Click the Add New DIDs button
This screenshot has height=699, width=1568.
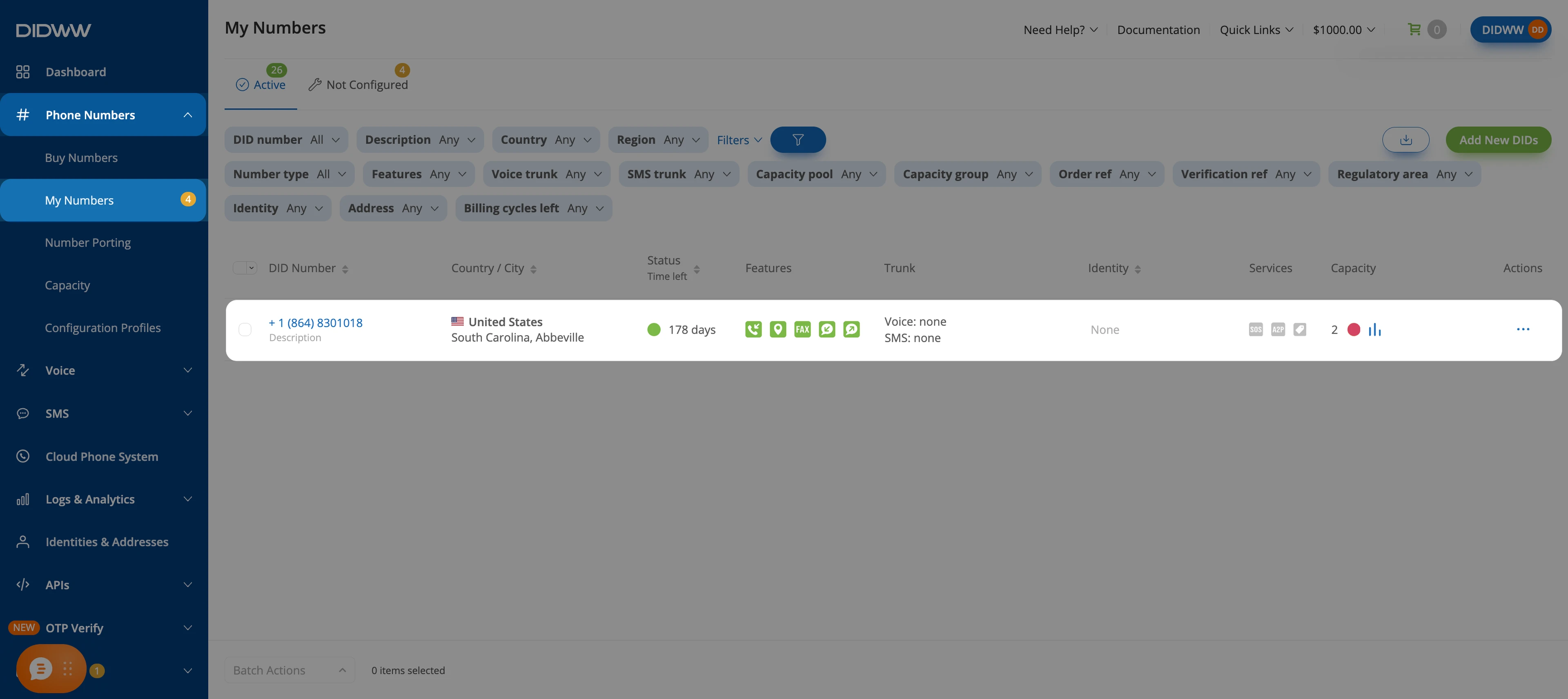point(1498,140)
